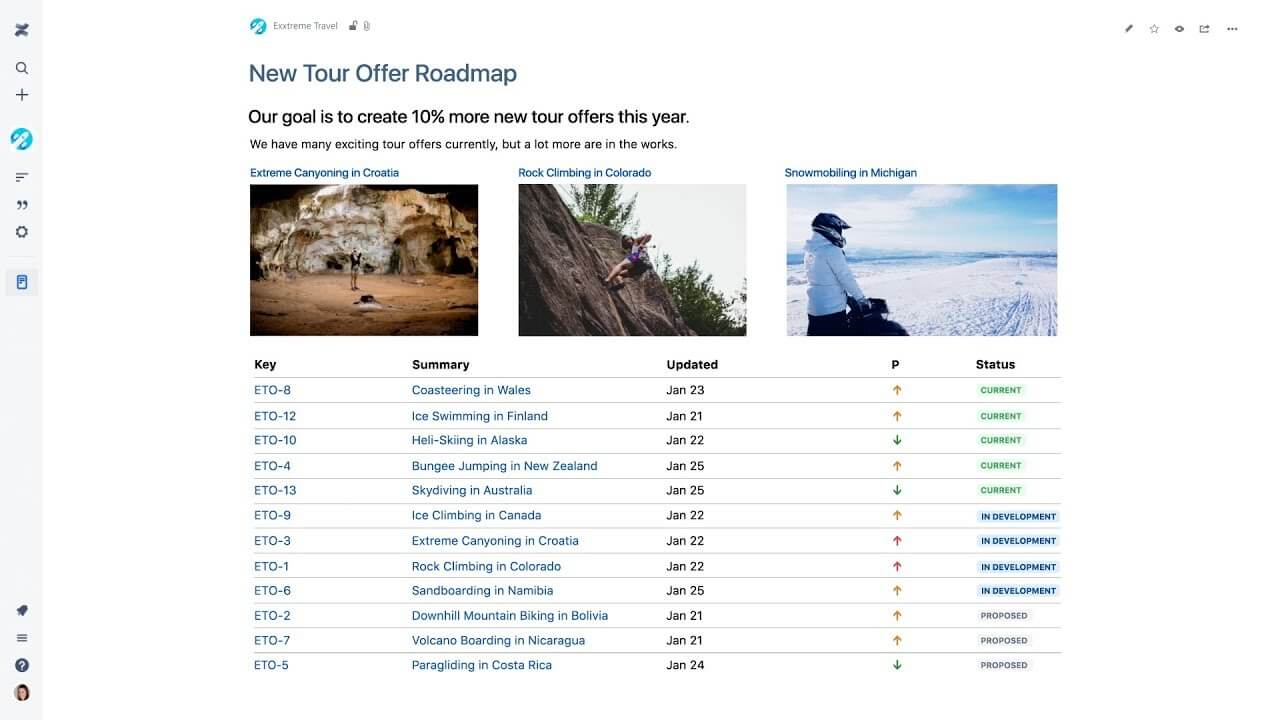1280x720 pixels.
Task: Click the plus create icon
Action: pyautogui.click(x=22, y=95)
